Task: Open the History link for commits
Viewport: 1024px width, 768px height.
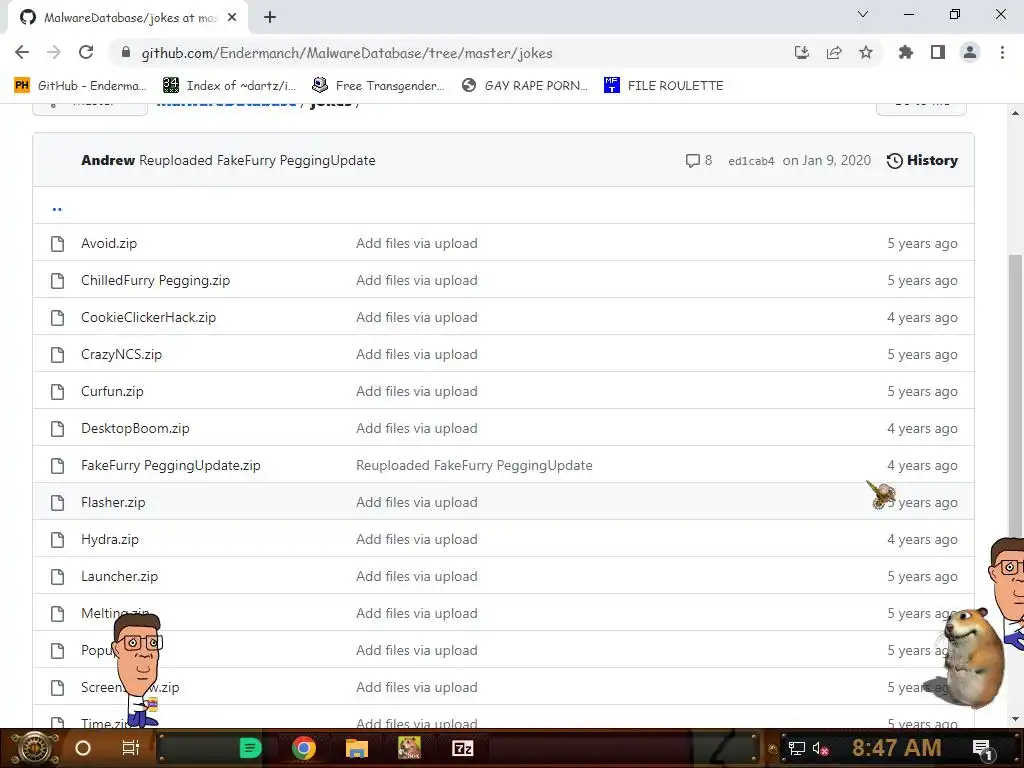Action: pyautogui.click(x=922, y=161)
